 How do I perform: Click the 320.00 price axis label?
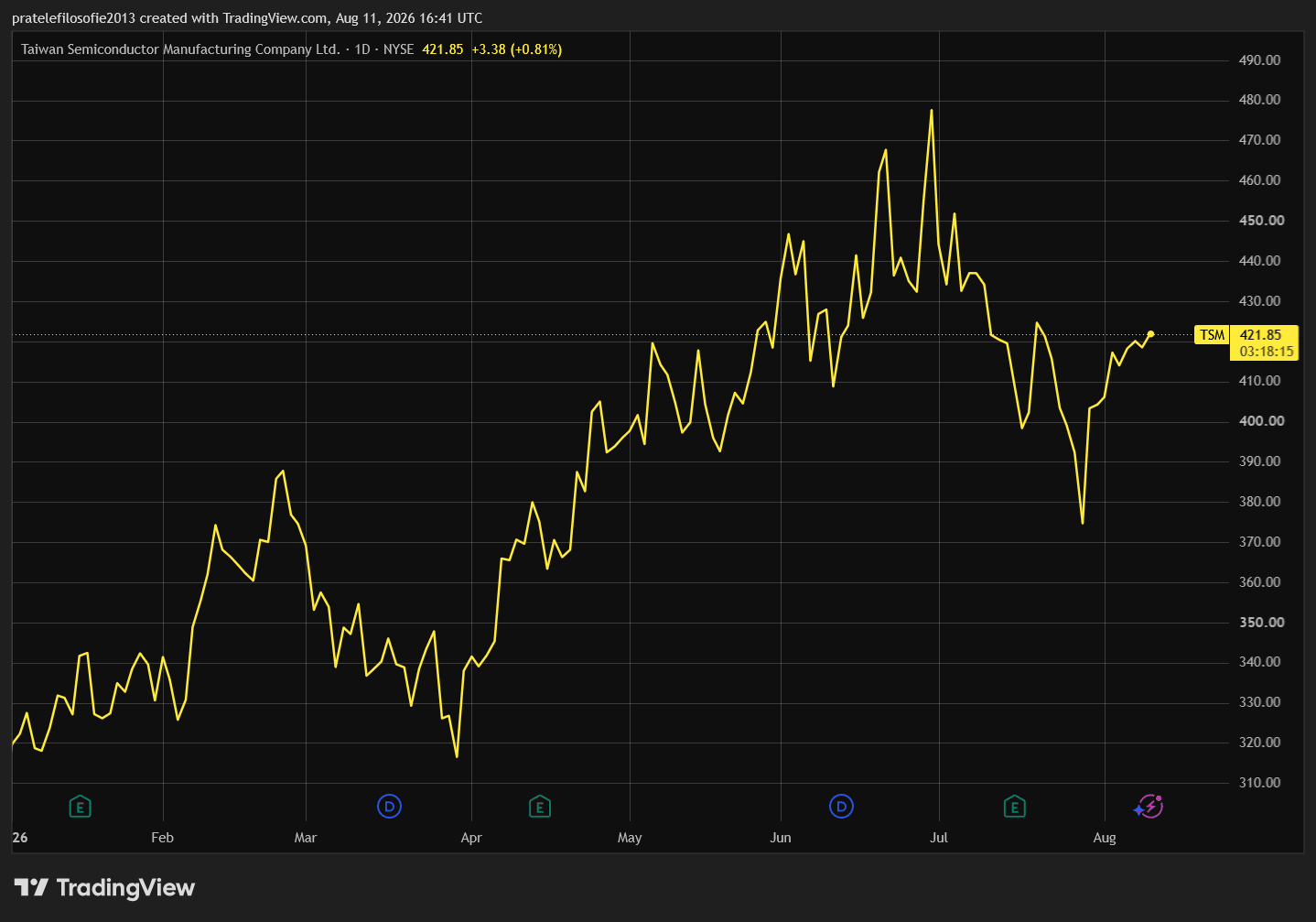tap(1260, 743)
